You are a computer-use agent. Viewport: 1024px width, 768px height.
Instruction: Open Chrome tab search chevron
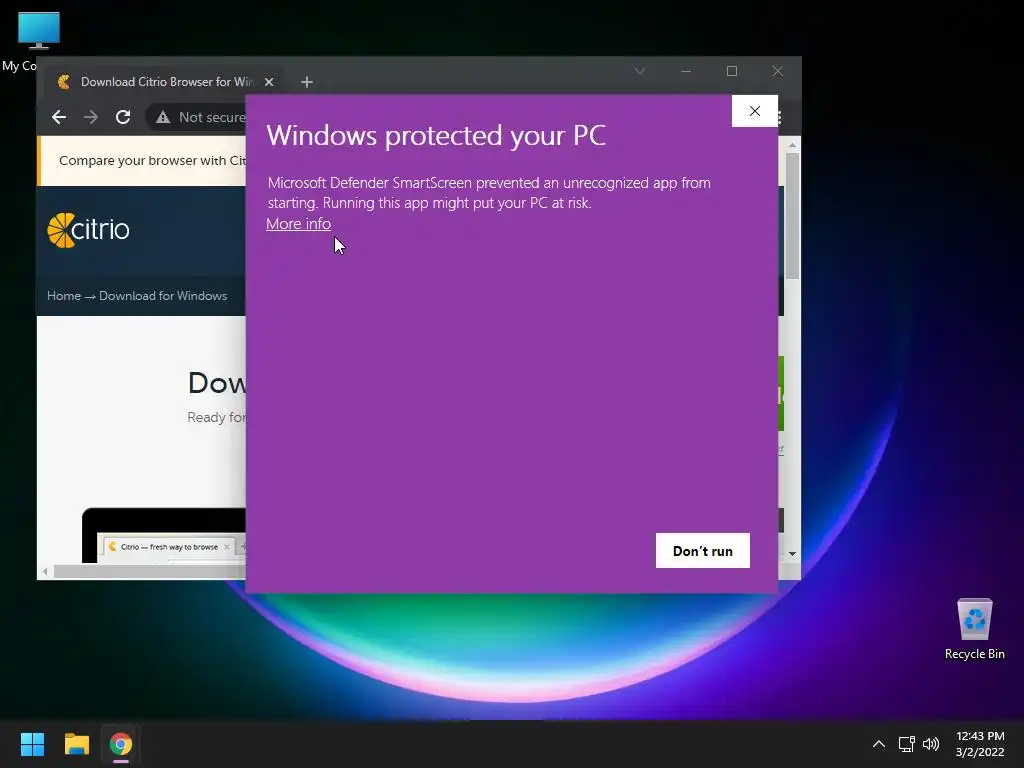pos(640,71)
